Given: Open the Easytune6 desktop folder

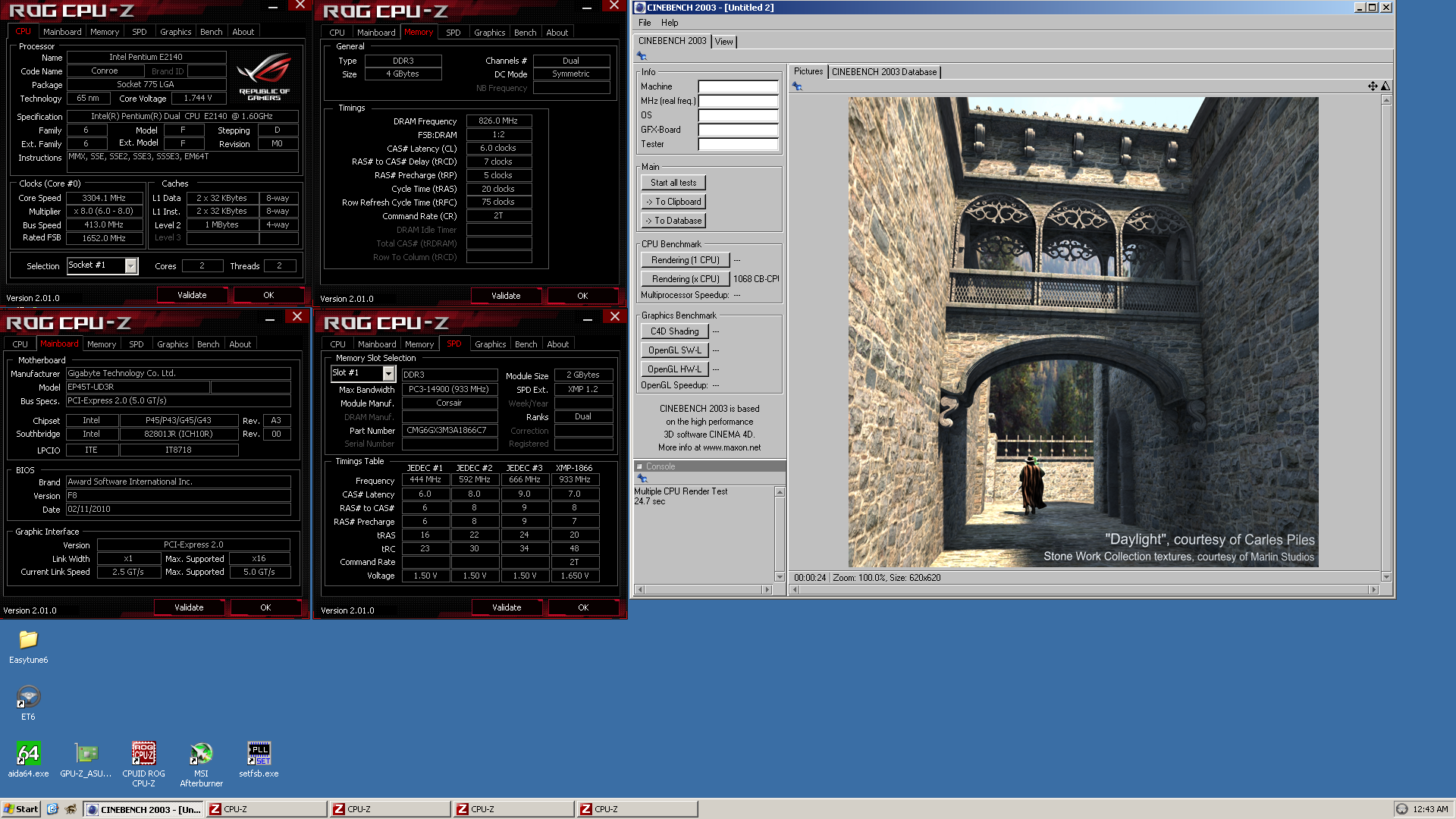Looking at the screenshot, I should point(28,646).
